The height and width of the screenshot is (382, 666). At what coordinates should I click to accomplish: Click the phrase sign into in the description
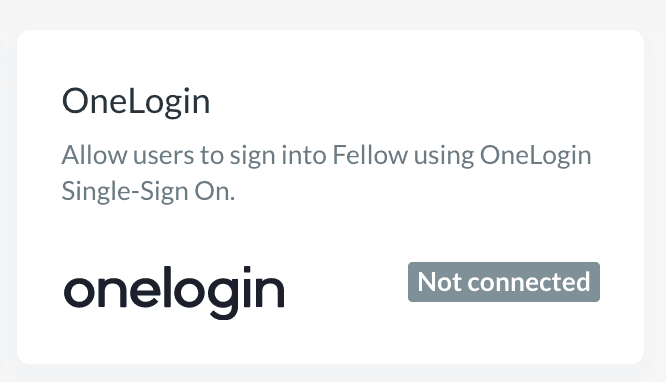278,156
